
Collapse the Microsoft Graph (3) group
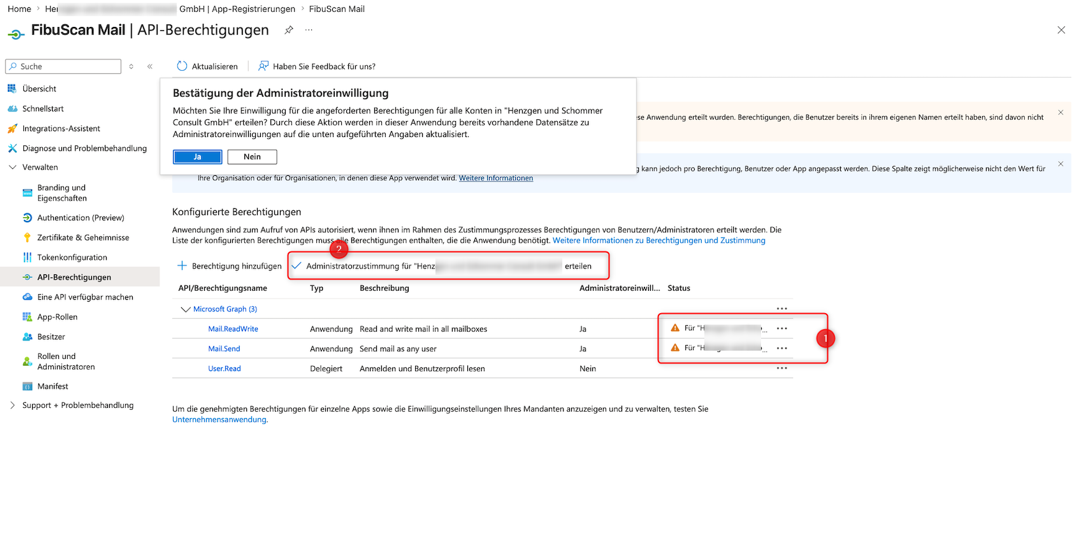coord(185,310)
